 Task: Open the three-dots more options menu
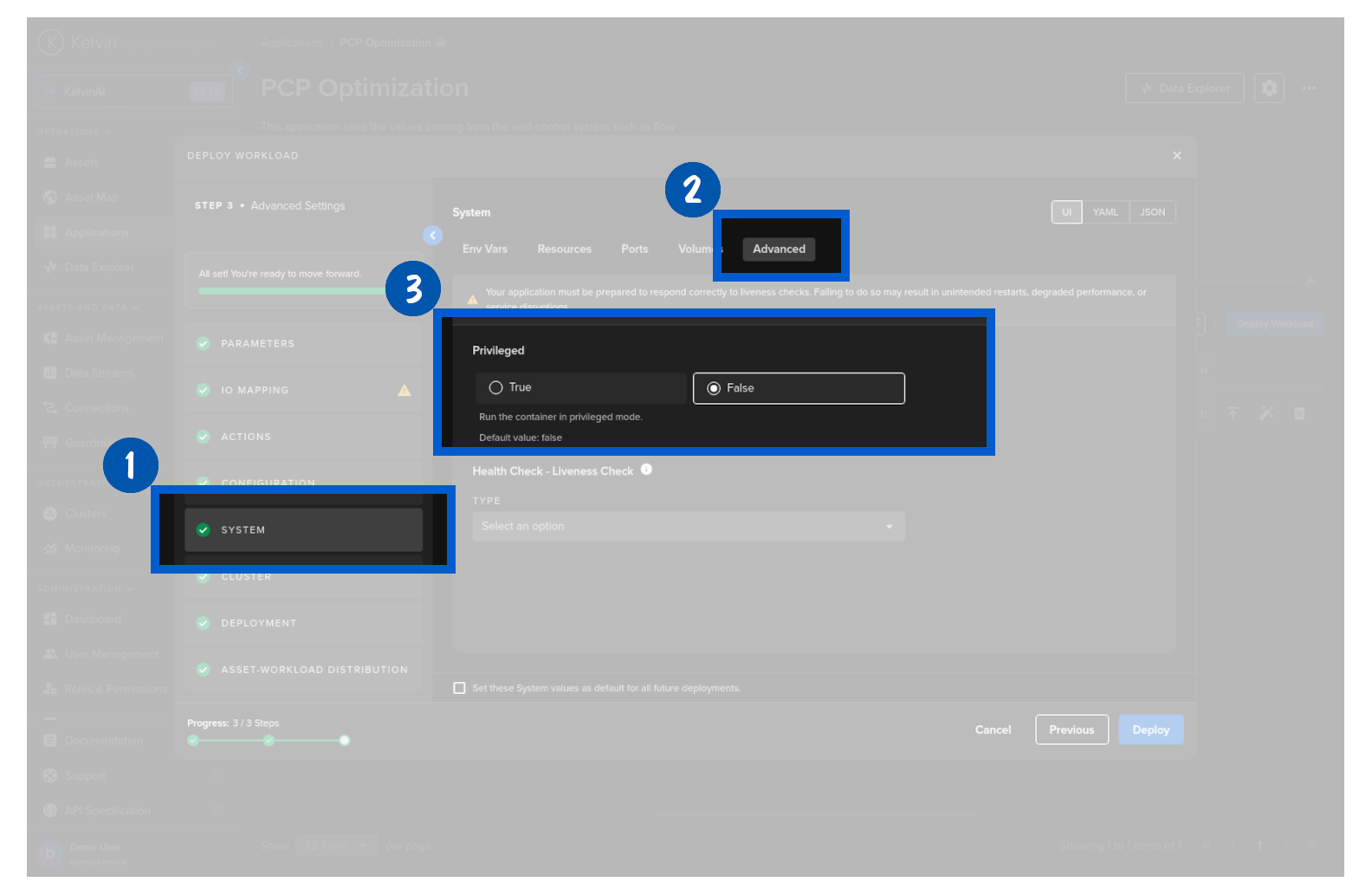tap(1309, 88)
